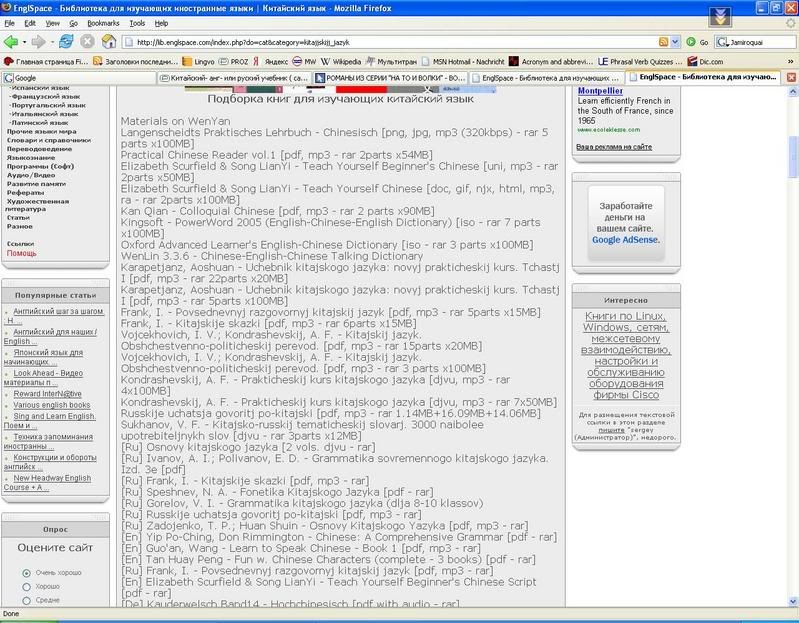Open the Помощь link in sidebar
The height and width of the screenshot is (623, 799).
[21, 253]
